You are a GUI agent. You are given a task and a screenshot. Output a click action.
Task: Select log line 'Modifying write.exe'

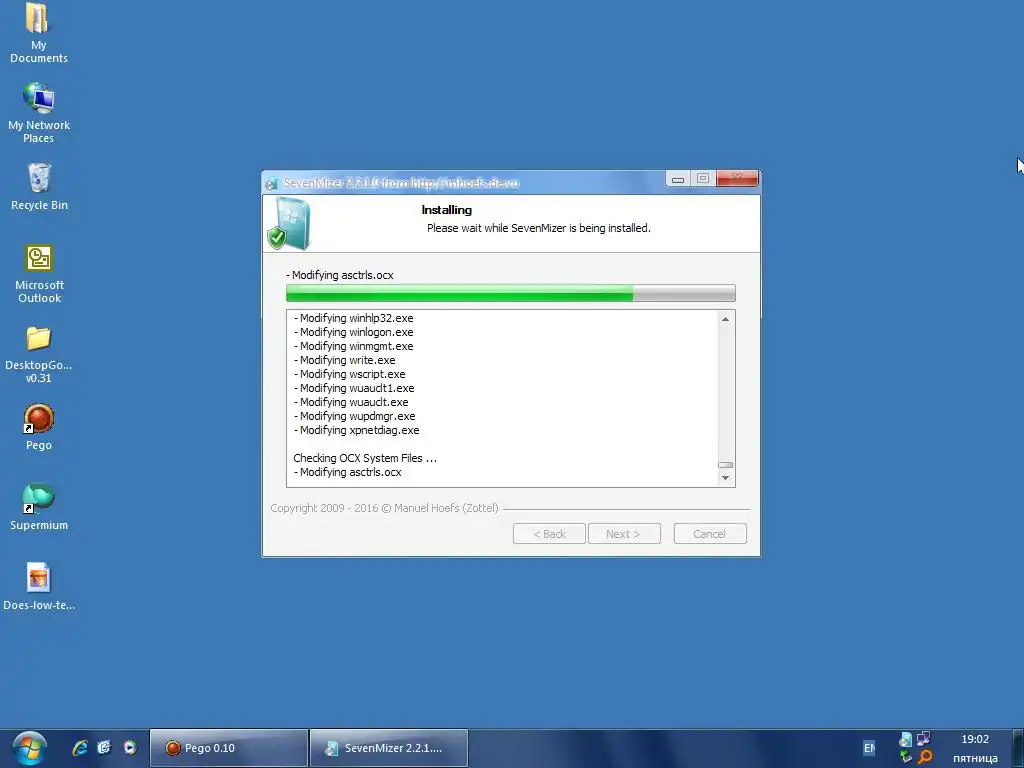[344, 360]
